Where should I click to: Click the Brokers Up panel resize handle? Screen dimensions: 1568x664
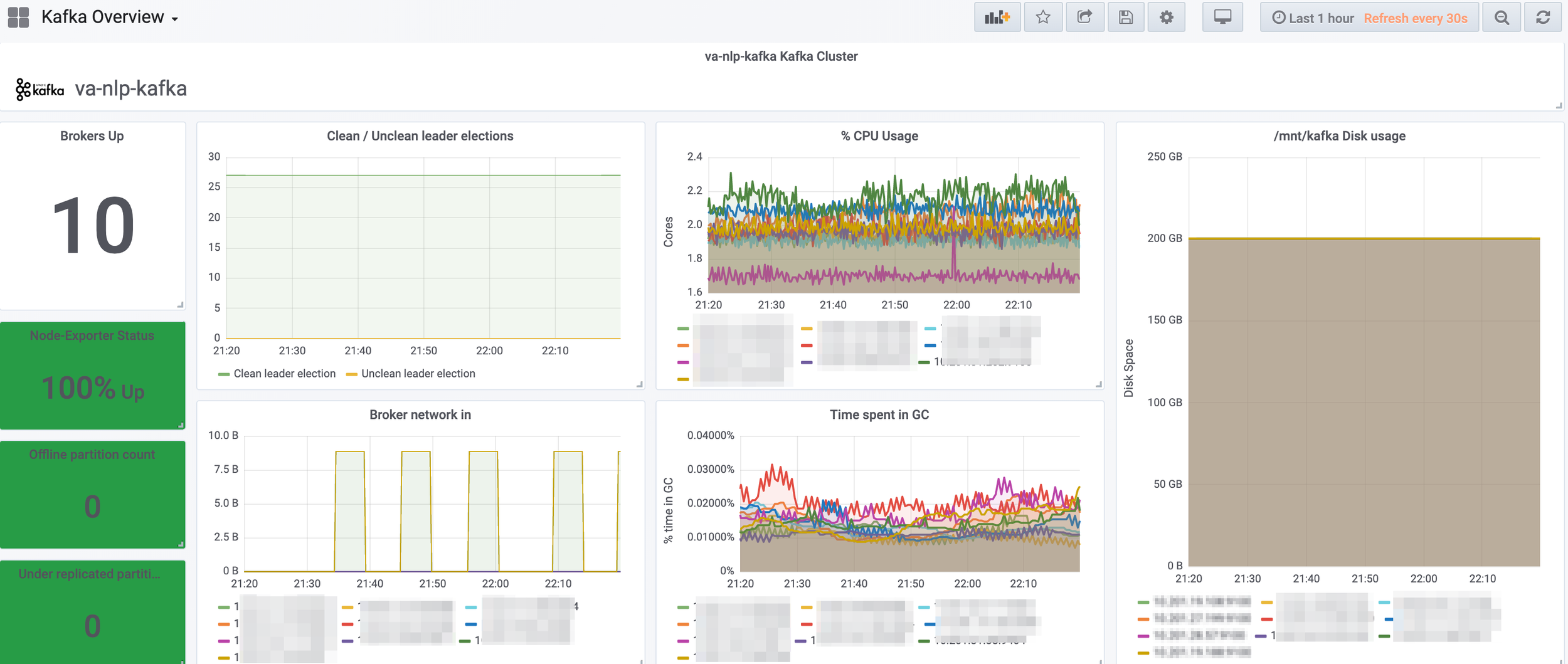coord(180,305)
